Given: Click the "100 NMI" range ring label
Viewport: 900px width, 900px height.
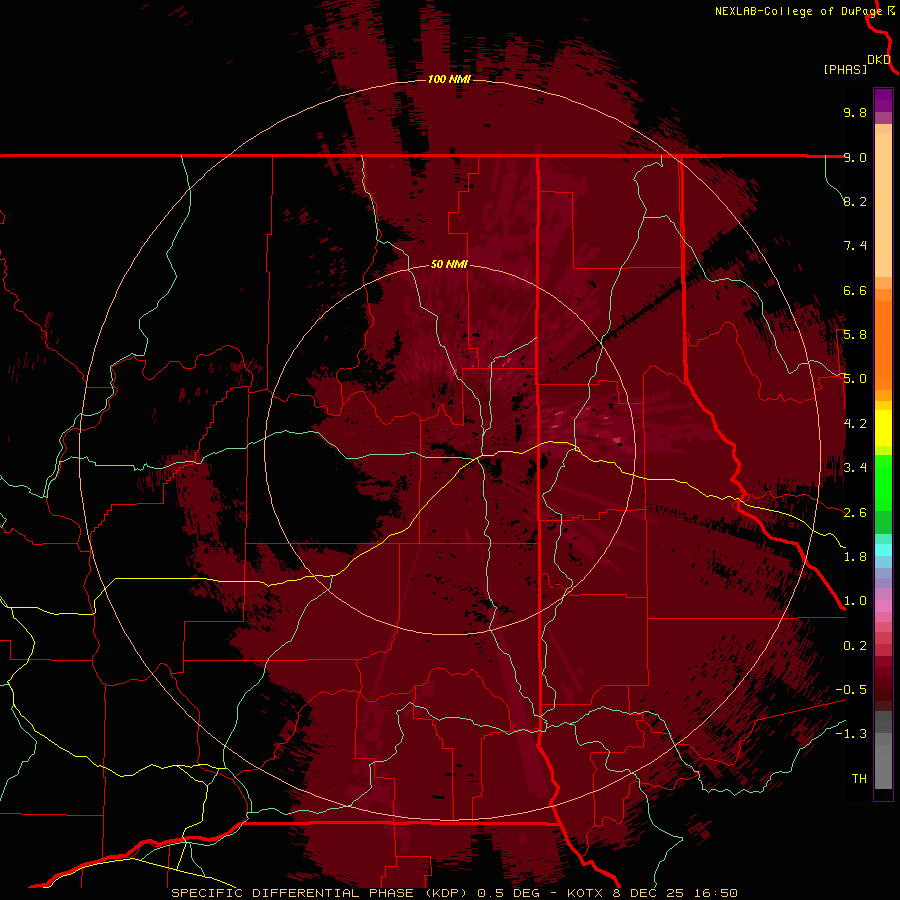Looking at the screenshot, I should point(449,79).
